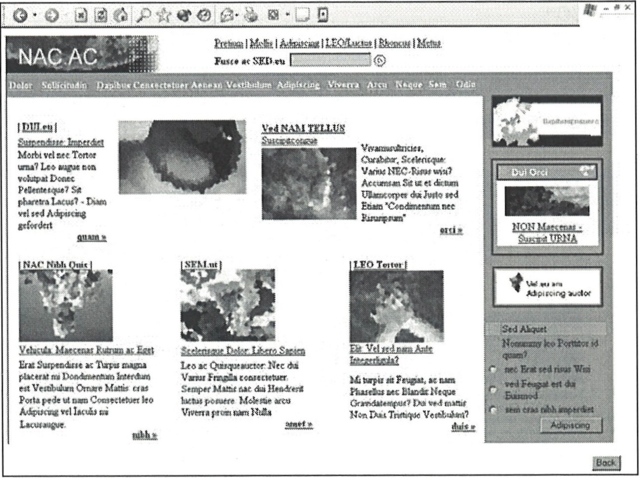Image resolution: width=640 pixels, height=478 pixels.
Task: Open 'Vehicula: Maecenas Rutrum ac Eget' link
Action: pyautogui.click(x=87, y=350)
